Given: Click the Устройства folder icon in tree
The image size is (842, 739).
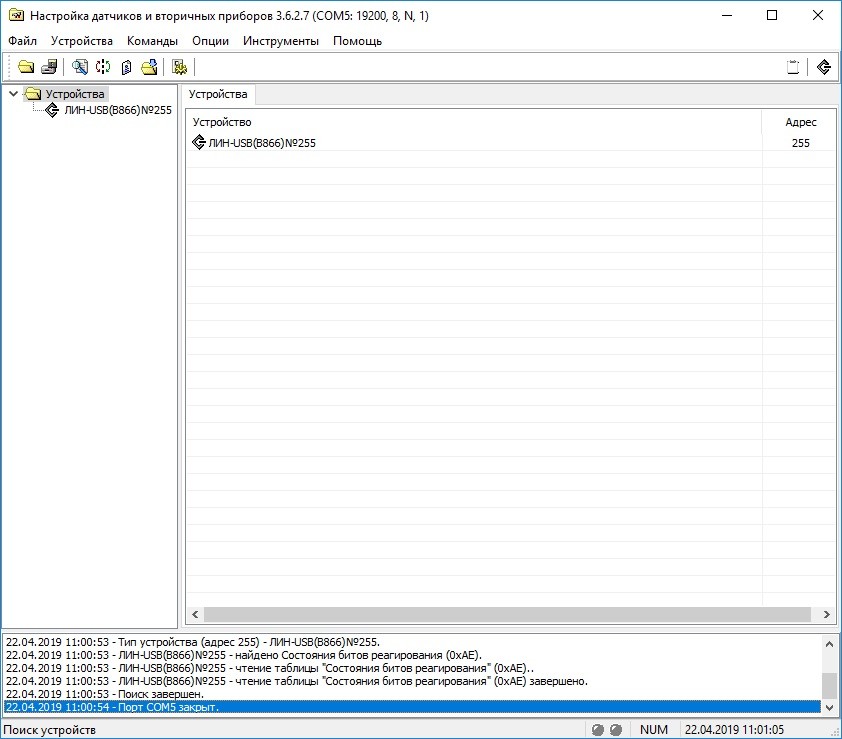Looking at the screenshot, I should [33, 94].
